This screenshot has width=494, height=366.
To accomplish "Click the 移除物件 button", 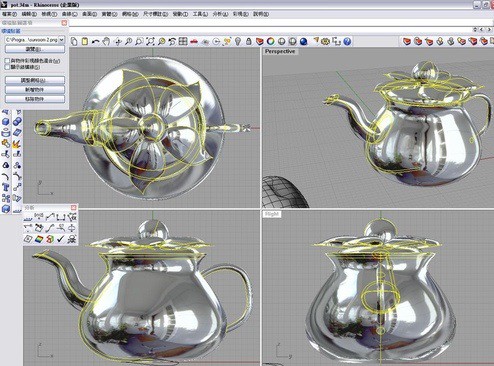I will [x=35, y=99].
